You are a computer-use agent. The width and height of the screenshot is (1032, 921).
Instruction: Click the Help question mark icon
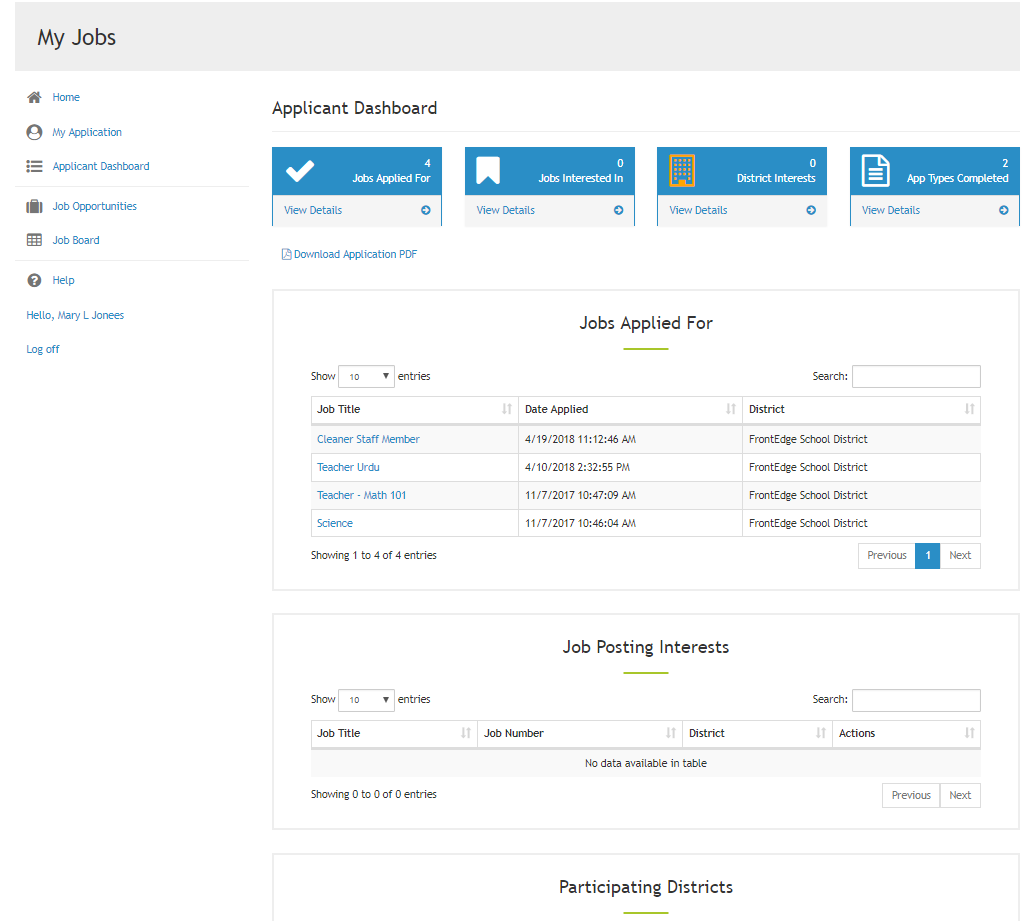[32, 279]
